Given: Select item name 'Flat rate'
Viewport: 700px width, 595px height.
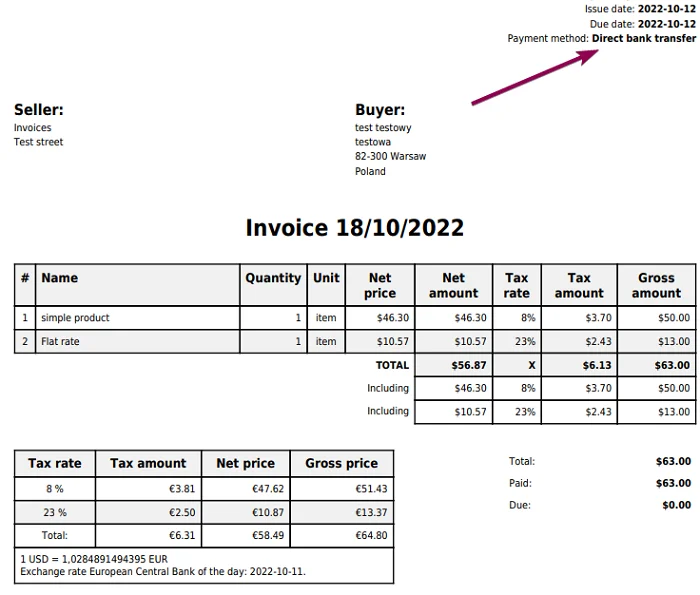Looking at the screenshot, I should point(60,341).
